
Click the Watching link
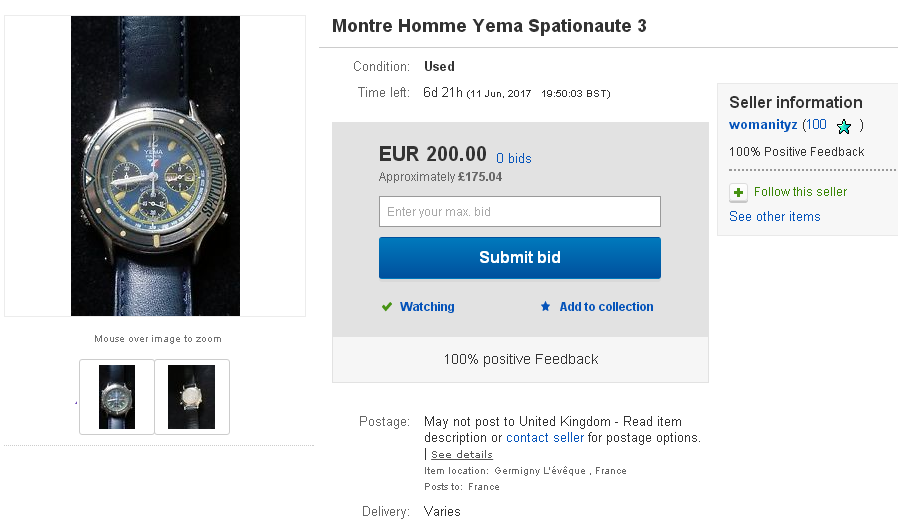[427, 307]
